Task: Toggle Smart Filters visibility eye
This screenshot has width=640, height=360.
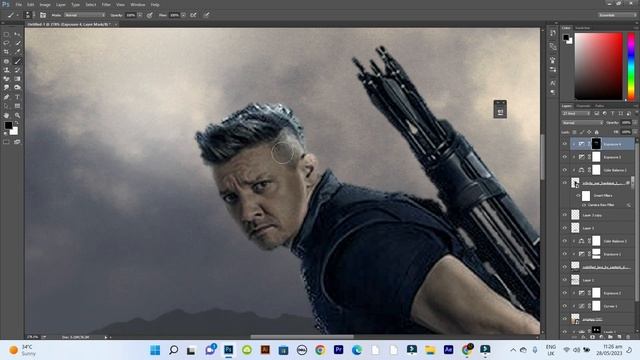Action: (578, 196)
